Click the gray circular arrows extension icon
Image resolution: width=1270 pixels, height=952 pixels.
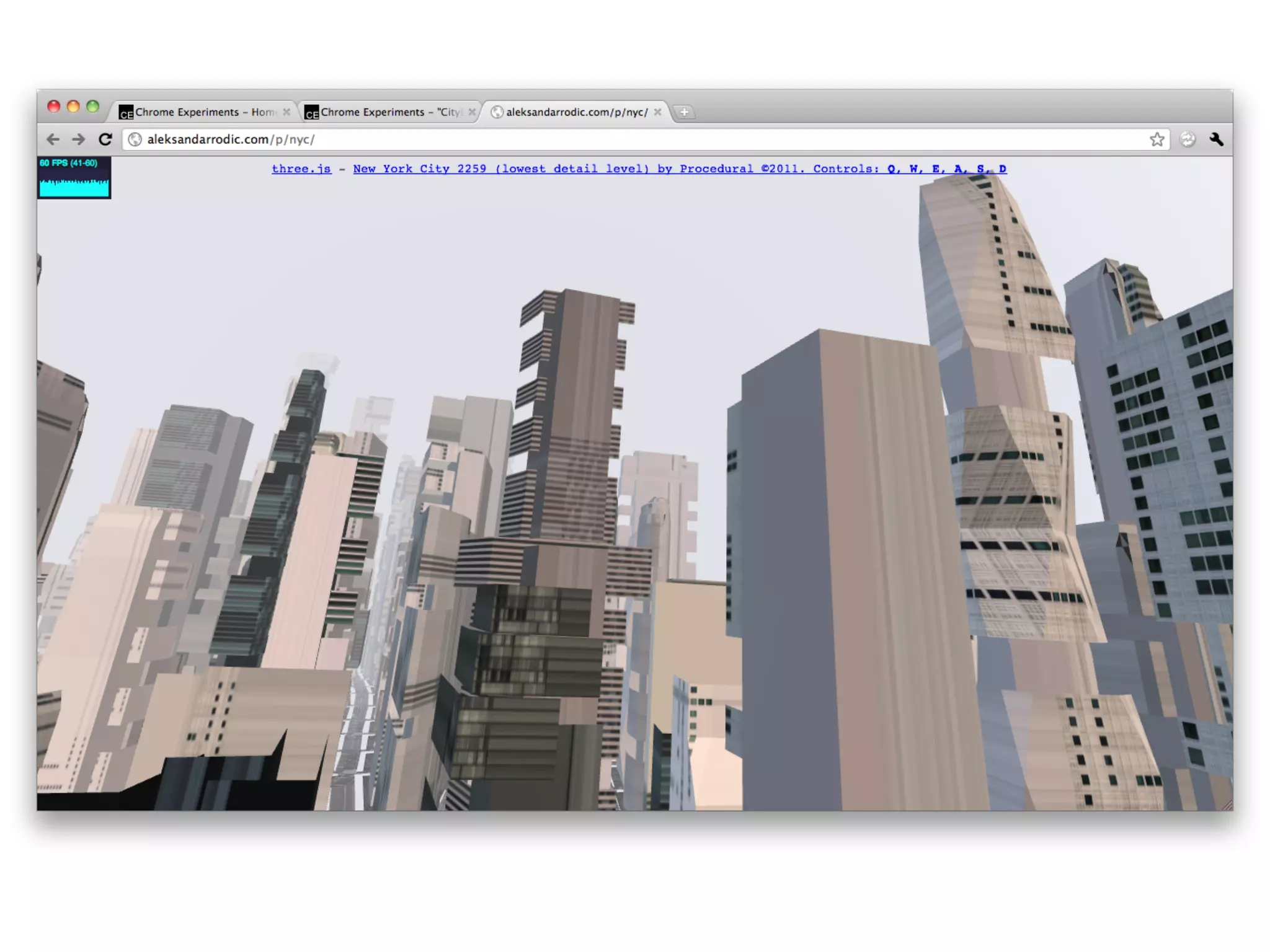[1187, 139]
